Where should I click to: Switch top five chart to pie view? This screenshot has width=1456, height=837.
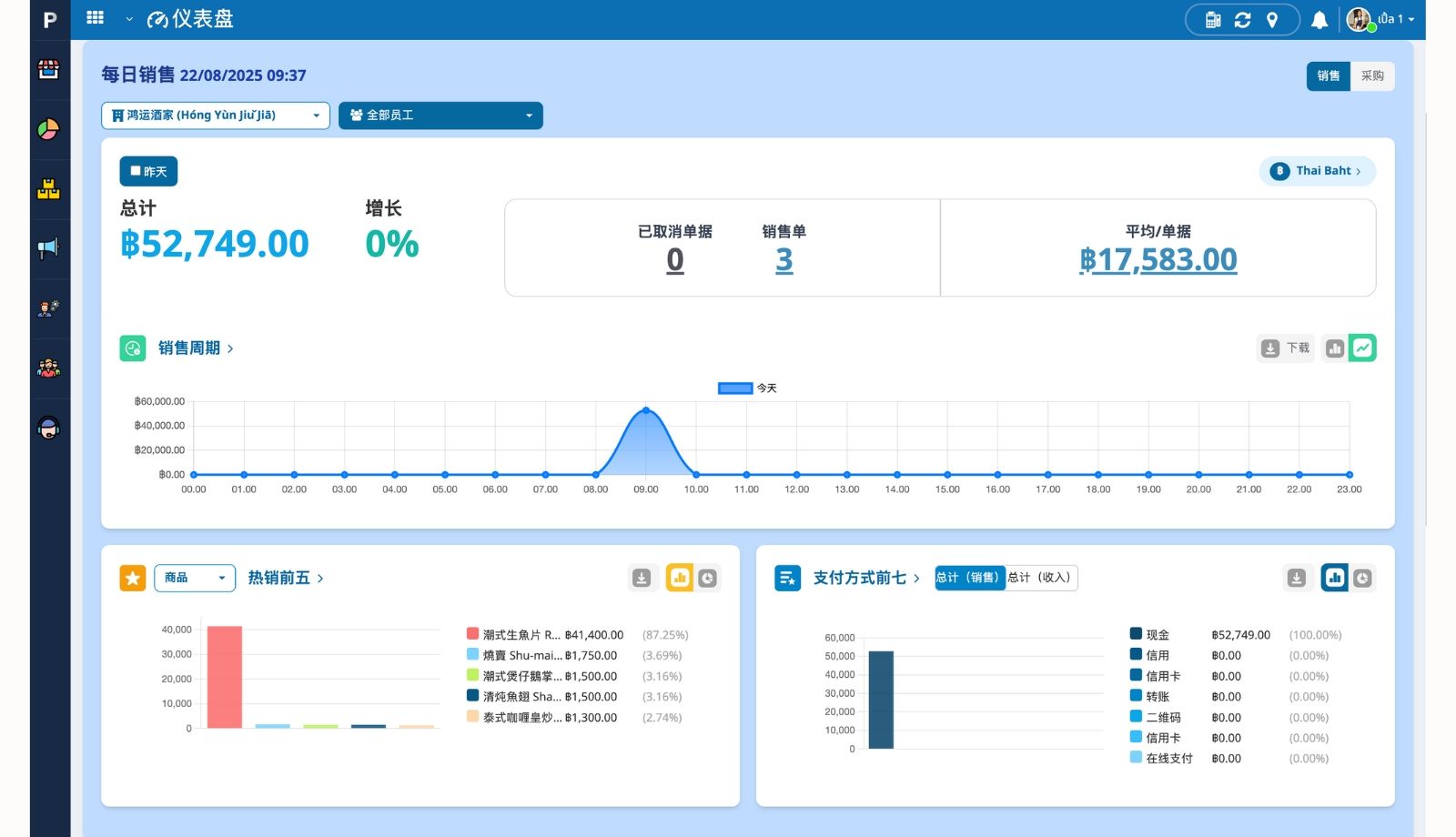[x=707, y=578]
